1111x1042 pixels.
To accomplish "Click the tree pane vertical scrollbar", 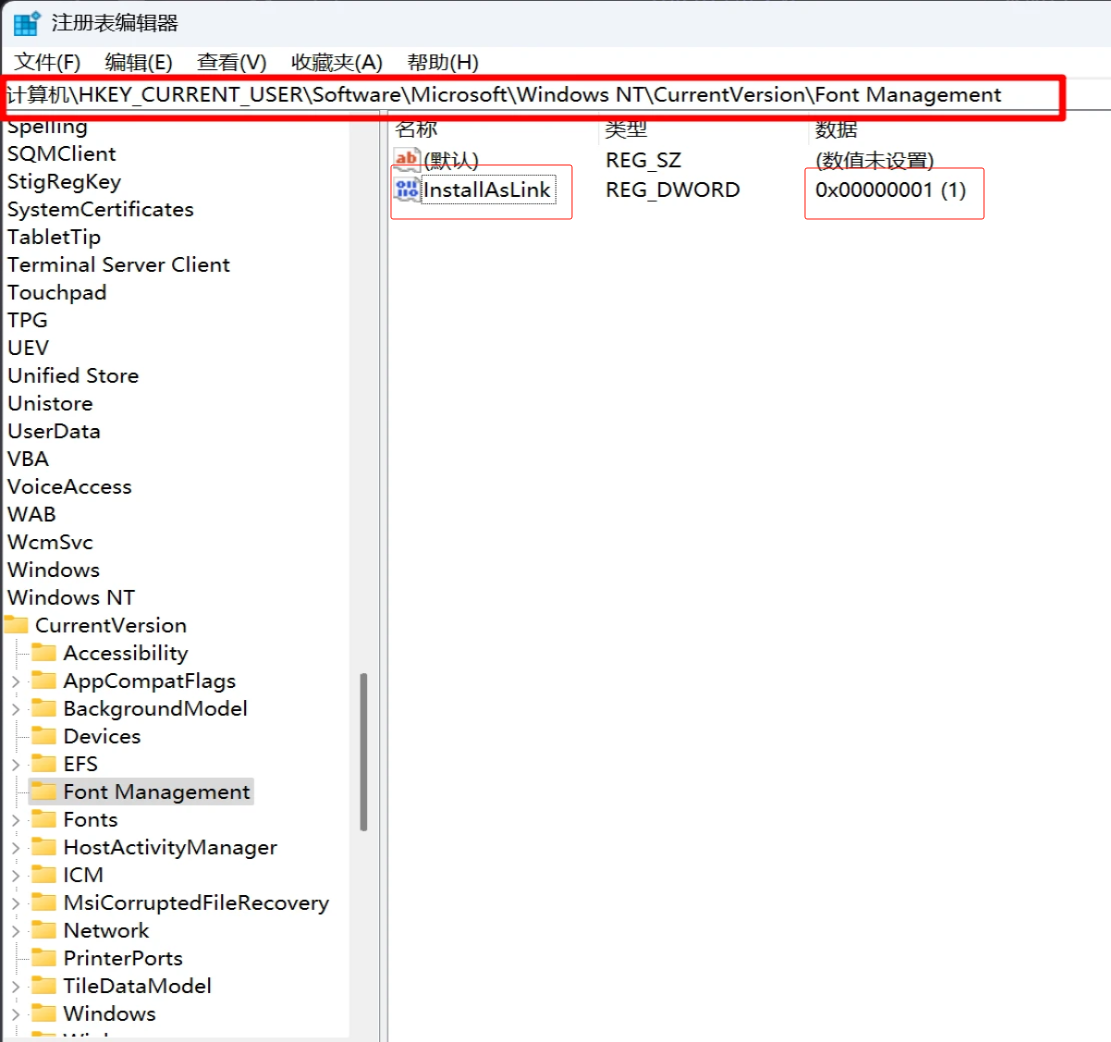I will click(x=363, y=752).
